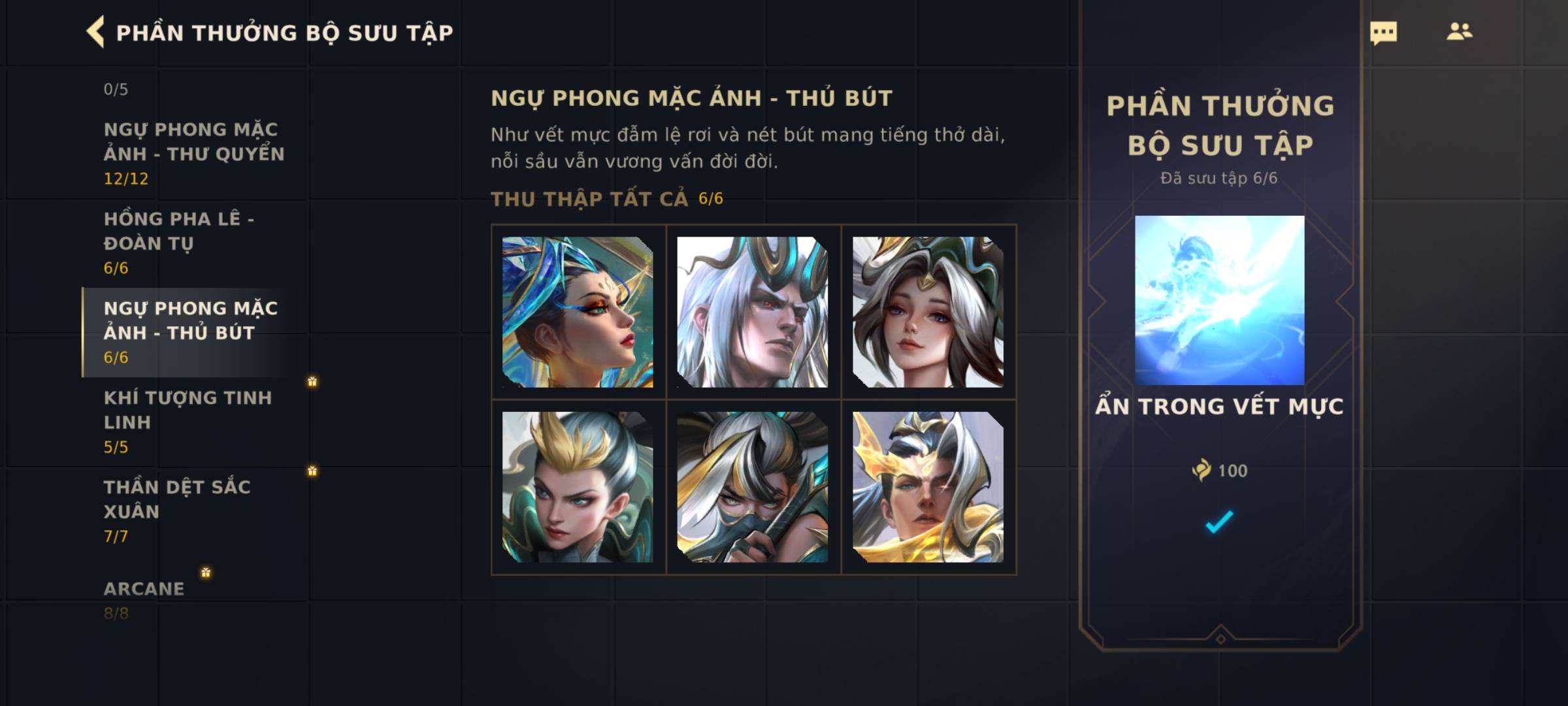Viewport: 1568px width, 706px height.
Task: Open the friends list icon
Action: 1459,31
